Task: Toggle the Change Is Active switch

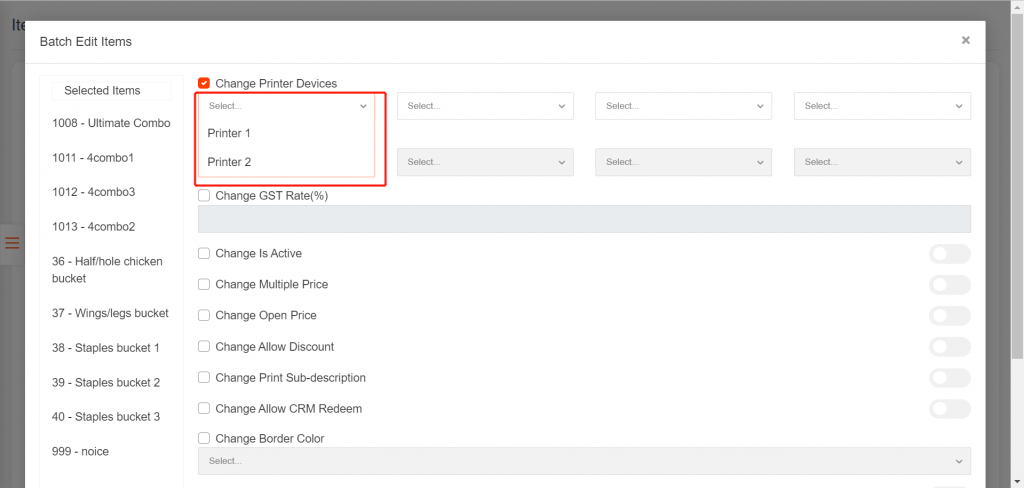Action: click(949, 254)
